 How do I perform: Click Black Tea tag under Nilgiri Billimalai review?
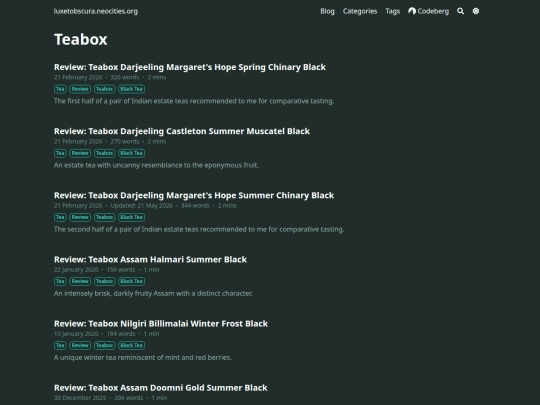click(x=132, y=345)
